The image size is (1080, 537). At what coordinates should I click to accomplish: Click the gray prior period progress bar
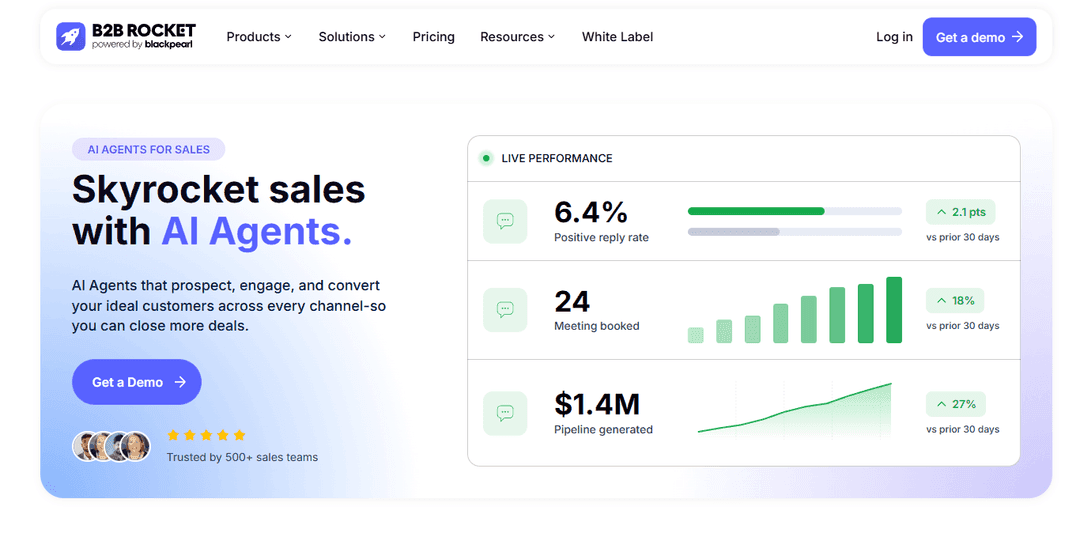(734, 232)
